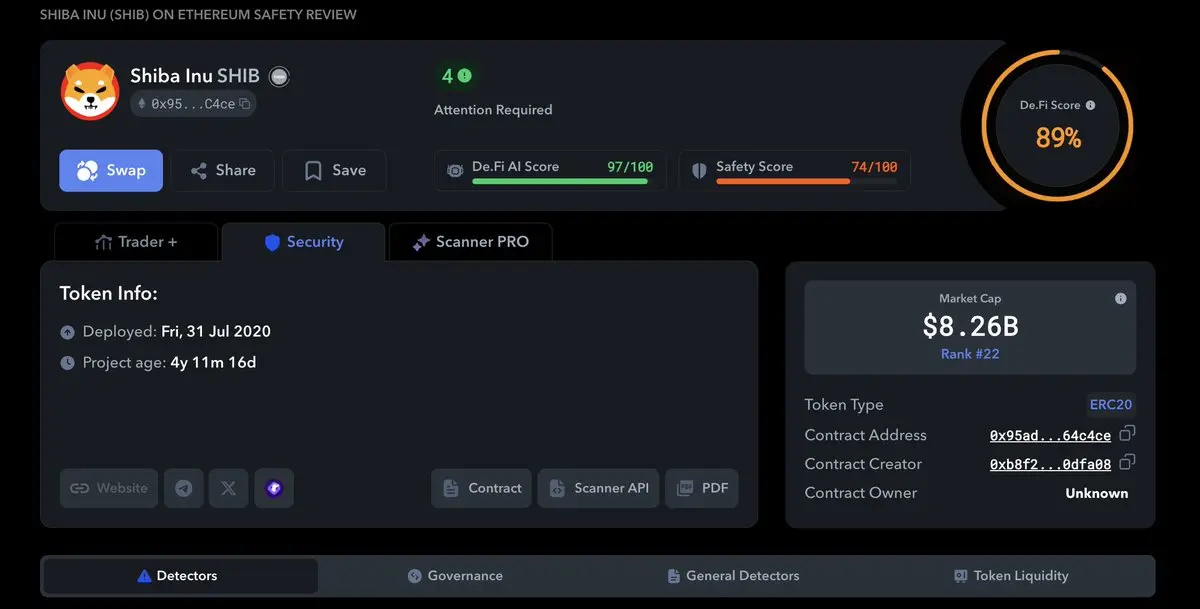Open the Swap button
The height and width of the screenshot is (609, 1200).
(110, 170)
